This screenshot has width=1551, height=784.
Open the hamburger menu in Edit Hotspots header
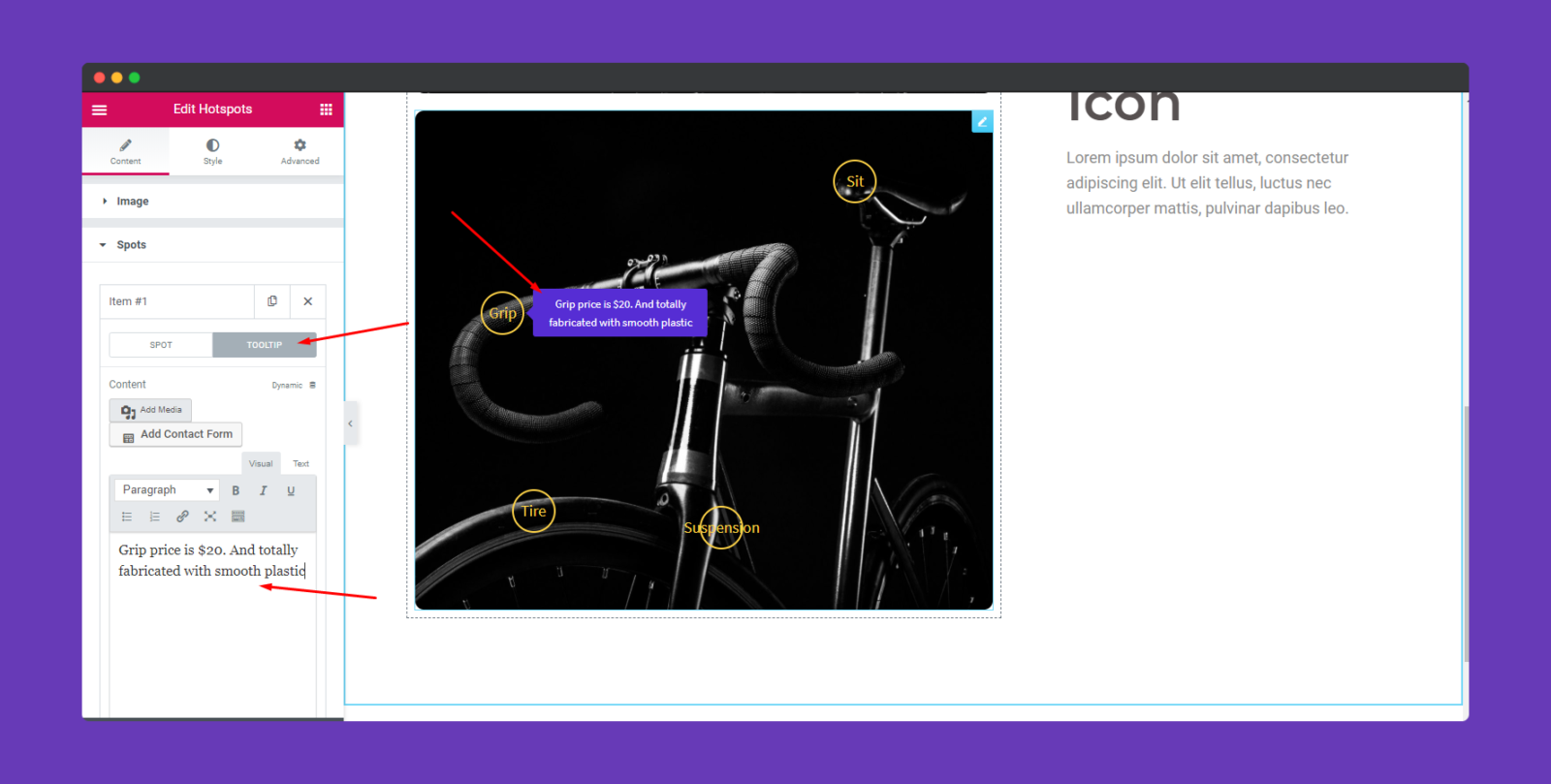(99, 110)
